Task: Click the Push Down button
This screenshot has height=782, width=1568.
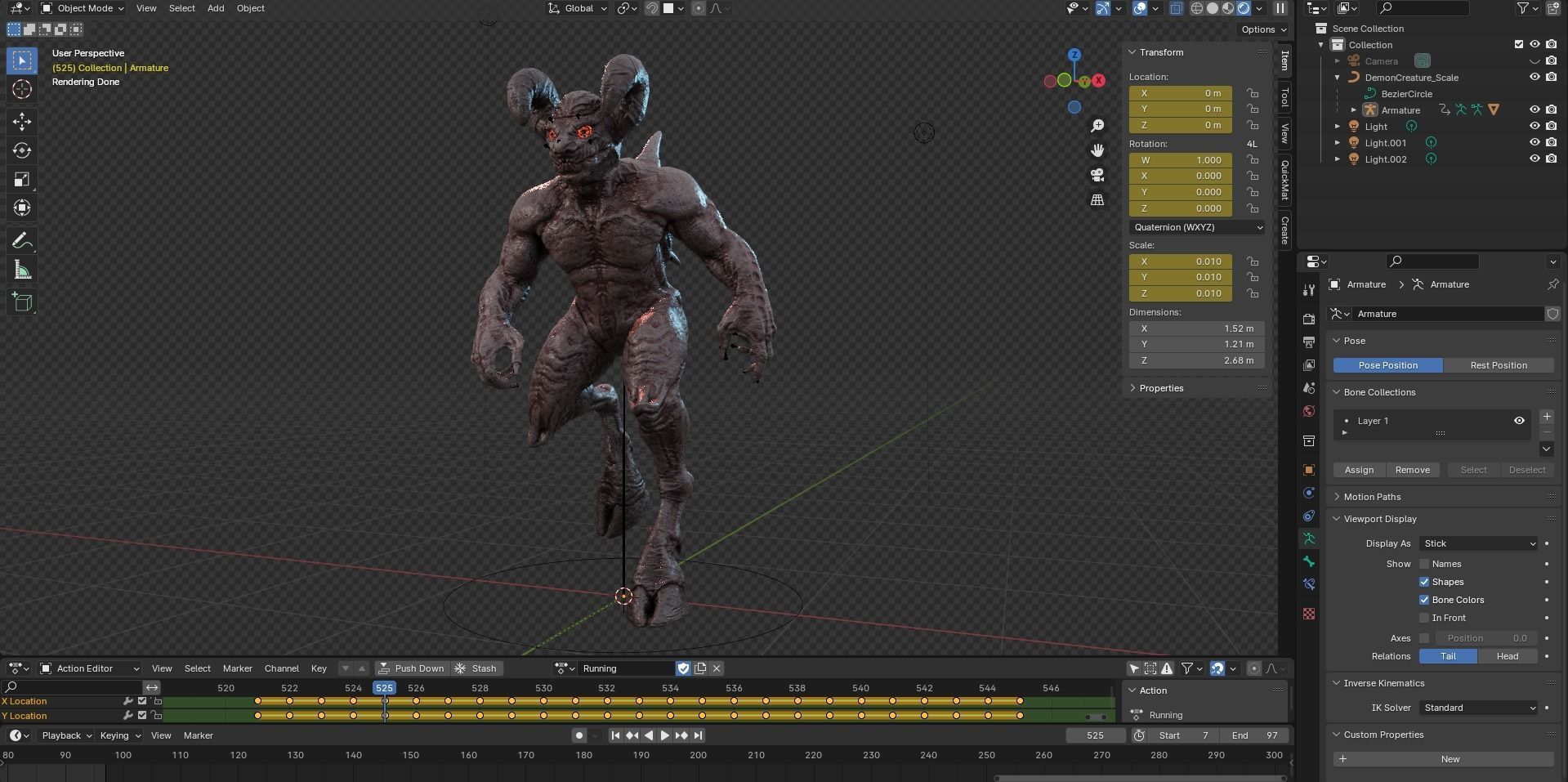Action: click(412, 668)
